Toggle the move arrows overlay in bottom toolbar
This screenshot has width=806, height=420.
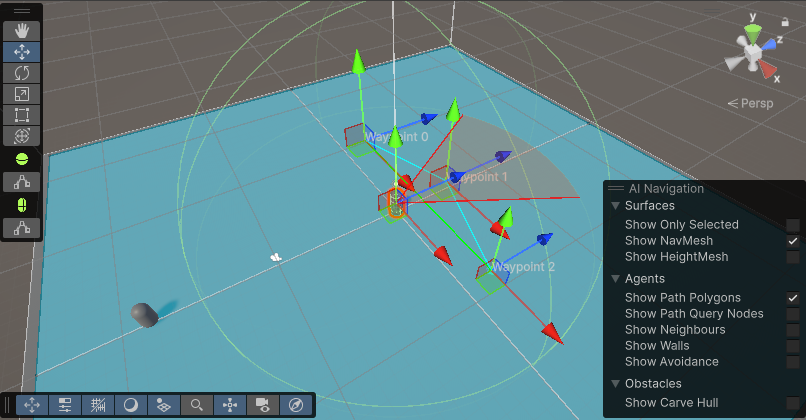[32, 405]
